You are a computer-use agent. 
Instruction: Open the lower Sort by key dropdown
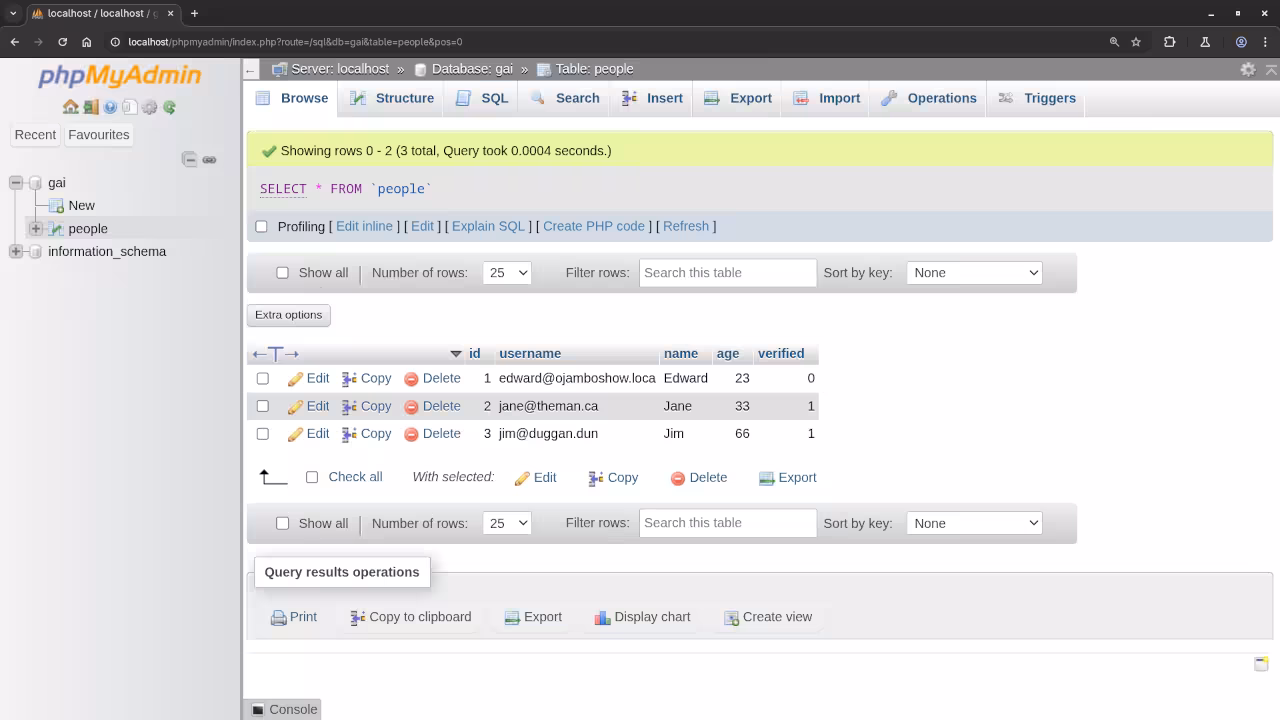pyautogui.click(x=974, y=523)
